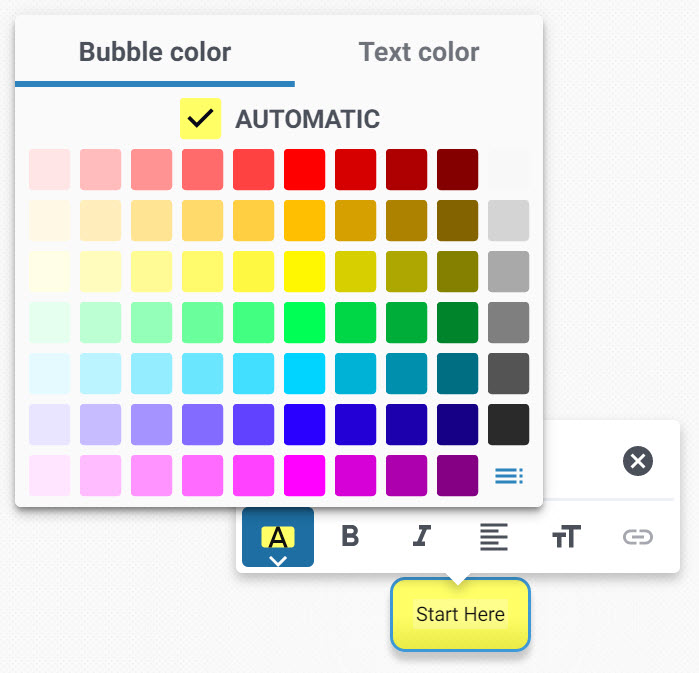Choose the magenta swatch in bottom row
The image size is (699, 673).
(304, 475)
